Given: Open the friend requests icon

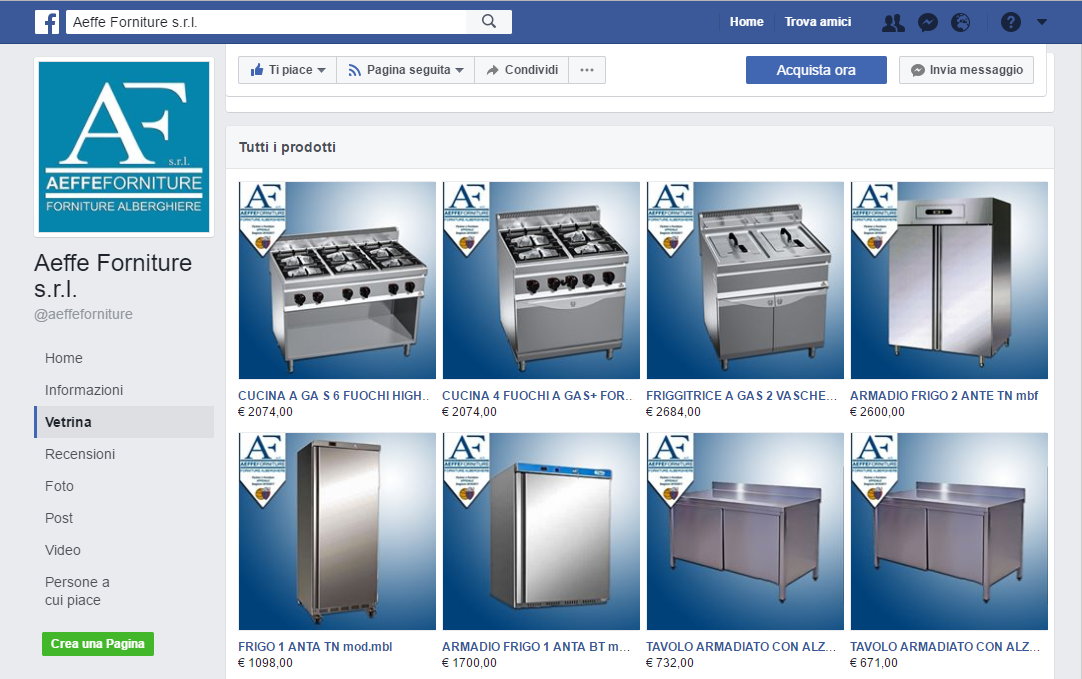Looking at the screenshot, I should [893, 22].
